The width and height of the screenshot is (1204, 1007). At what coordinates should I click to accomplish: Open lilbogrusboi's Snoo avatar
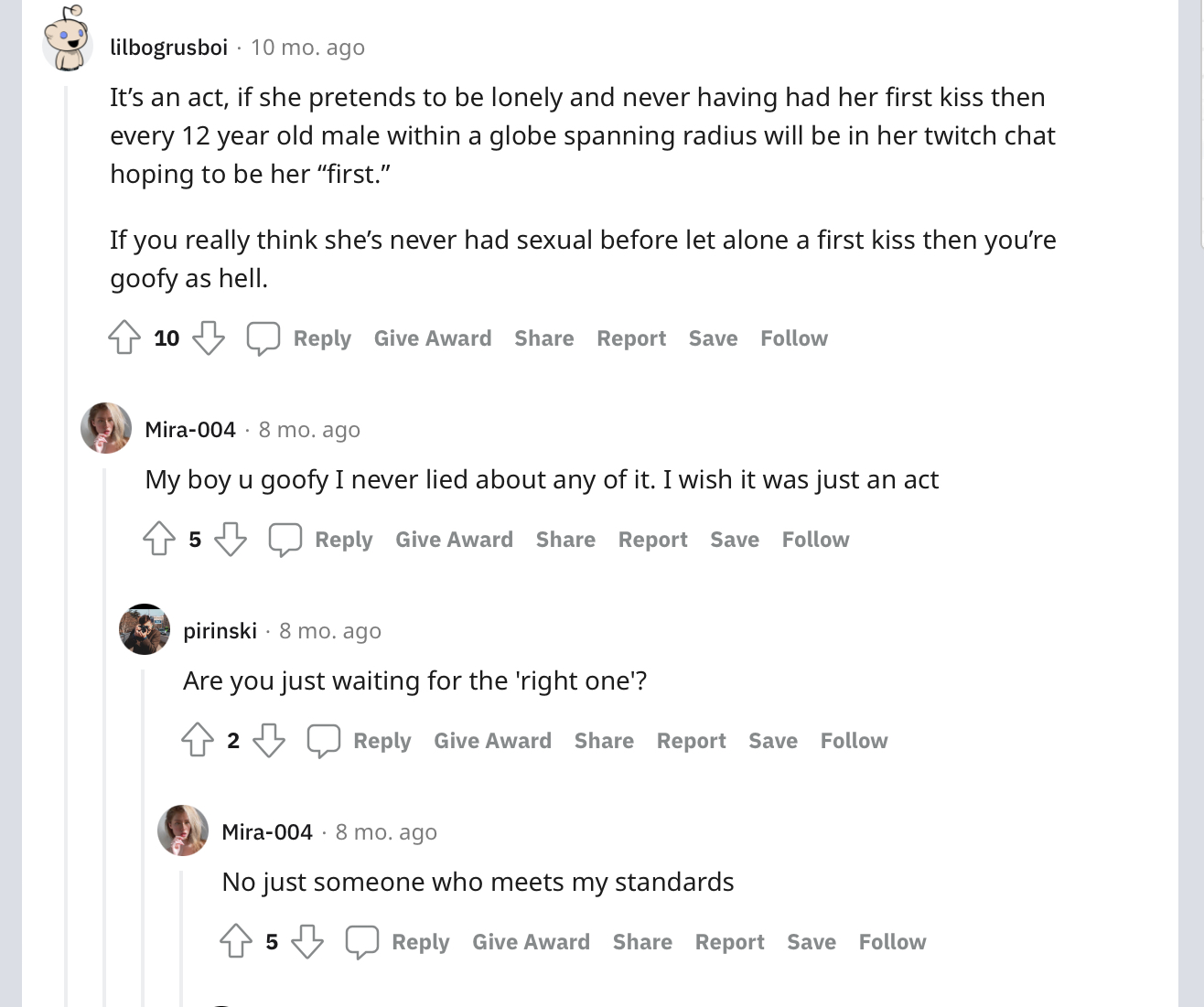pyautogui.click(x=68, y=39)
